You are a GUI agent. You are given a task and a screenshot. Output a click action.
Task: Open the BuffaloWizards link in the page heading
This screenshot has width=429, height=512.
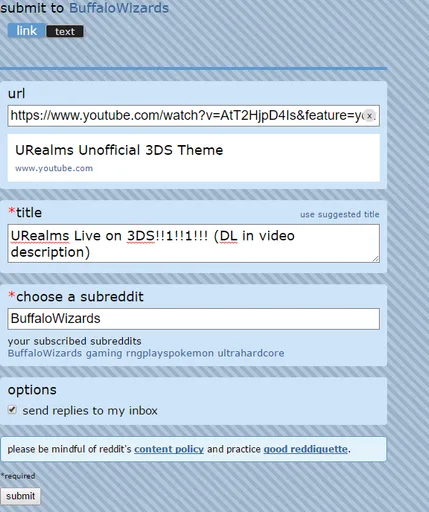pyautogui.click(x=119, y=8)
